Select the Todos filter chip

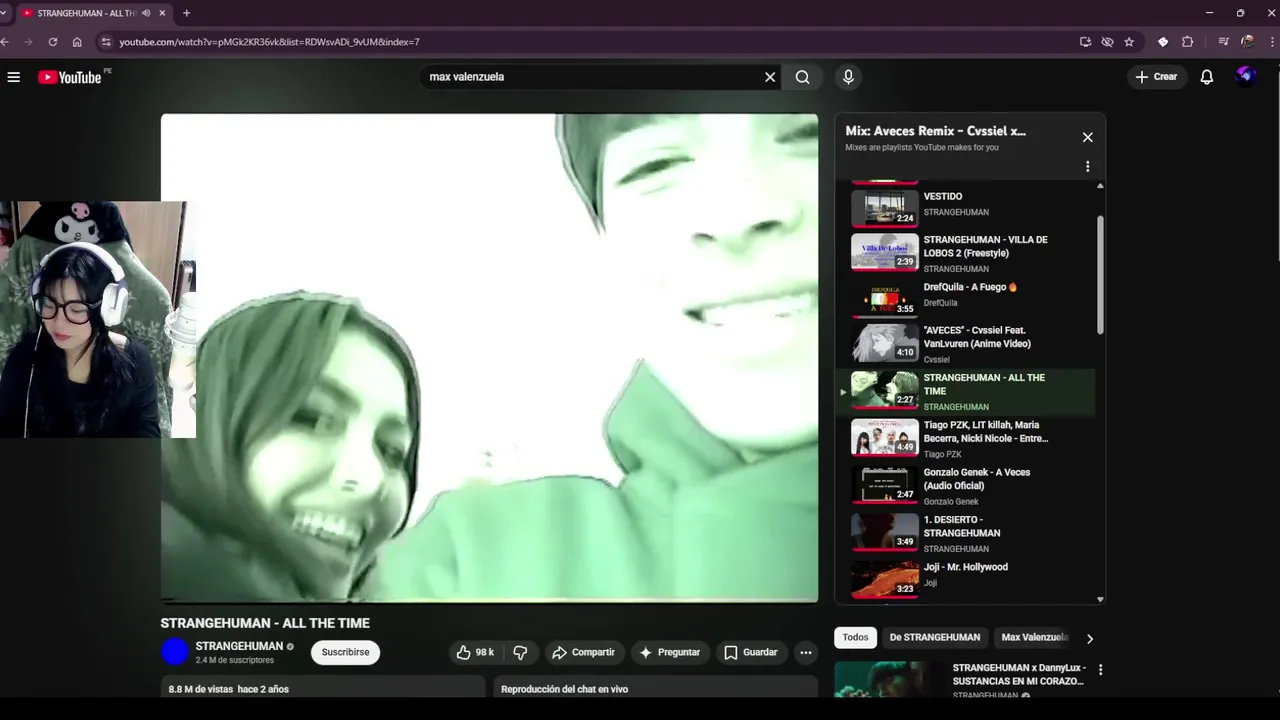tap(855, 637)
